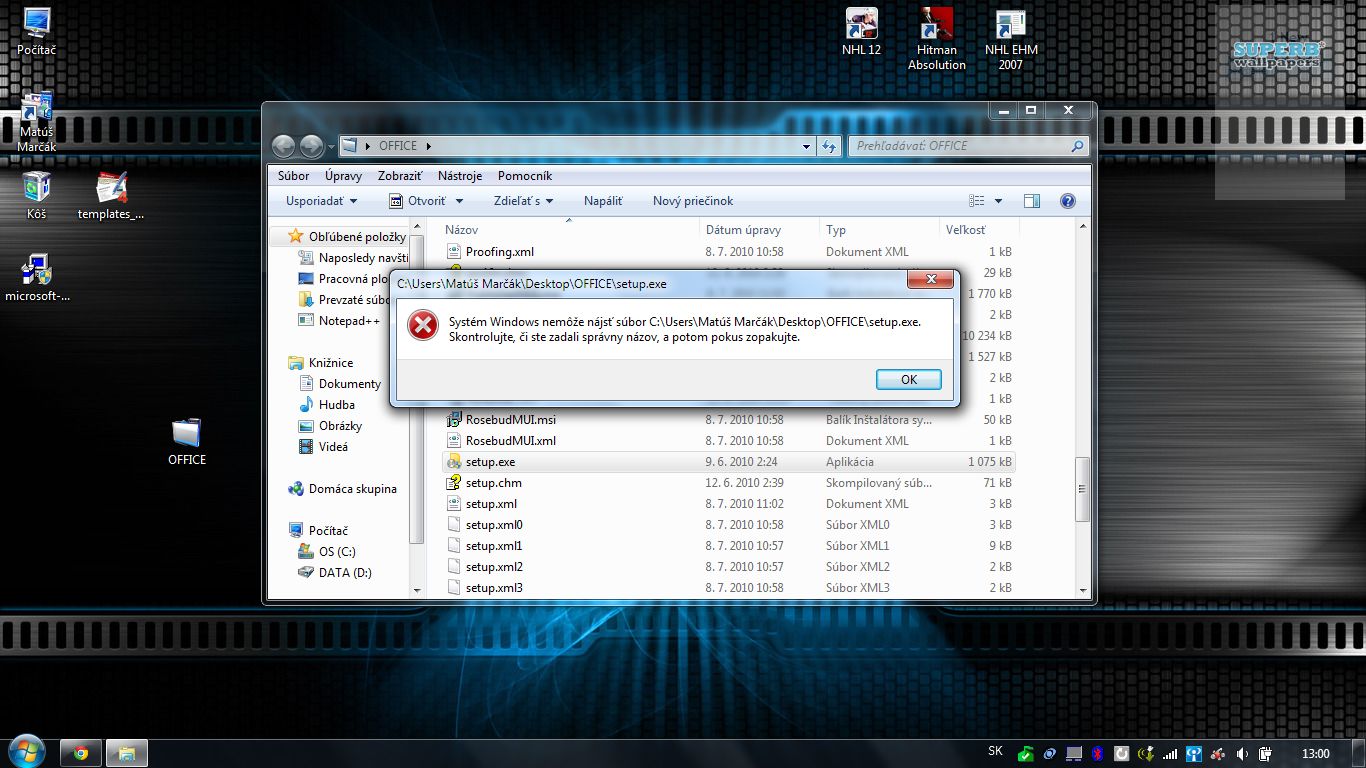Refresh the OFFICE folder view
This screenshot has width=1366, height=768.
point(828,146)
